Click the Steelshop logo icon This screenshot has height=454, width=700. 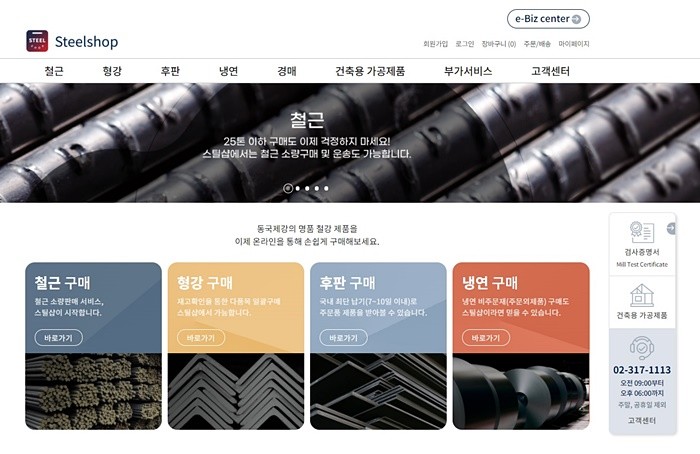[37, 41]
